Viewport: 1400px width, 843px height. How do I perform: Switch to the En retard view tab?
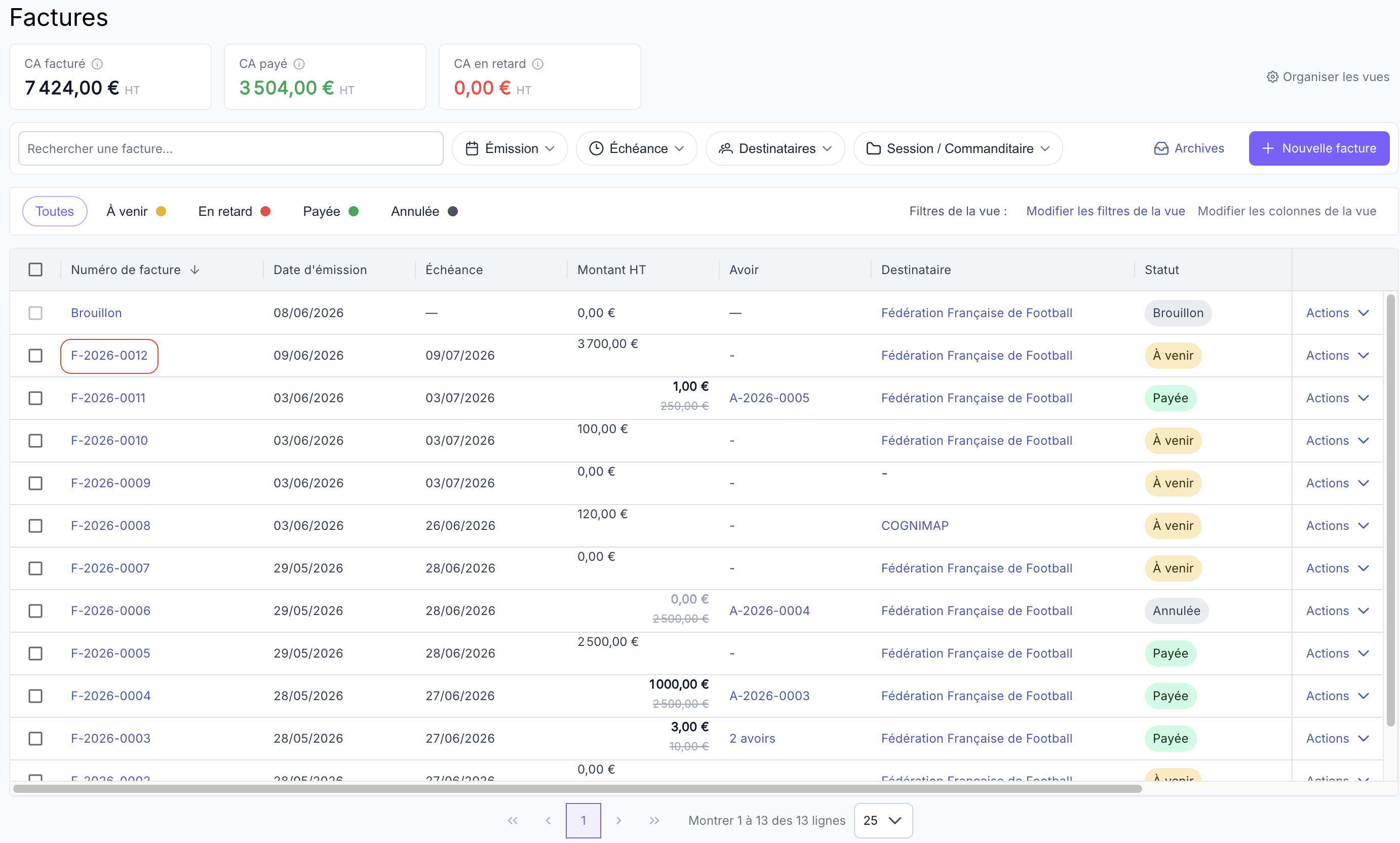[x=234, y=211]
